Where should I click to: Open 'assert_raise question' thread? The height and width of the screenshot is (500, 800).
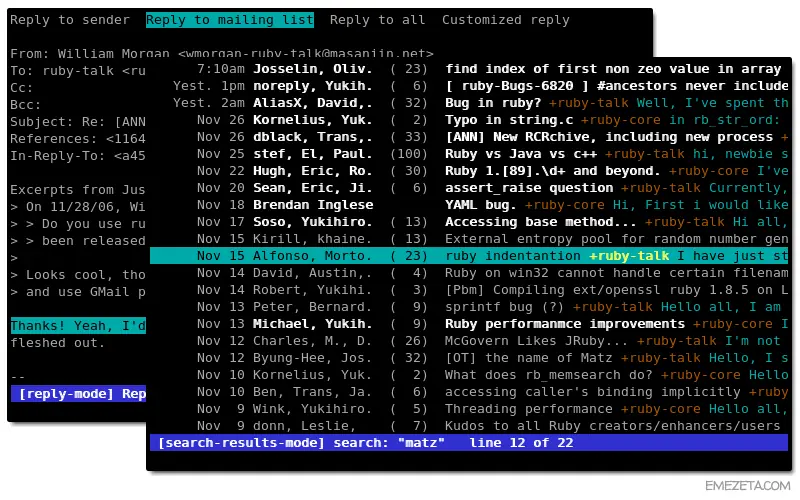tap(469, 188)
